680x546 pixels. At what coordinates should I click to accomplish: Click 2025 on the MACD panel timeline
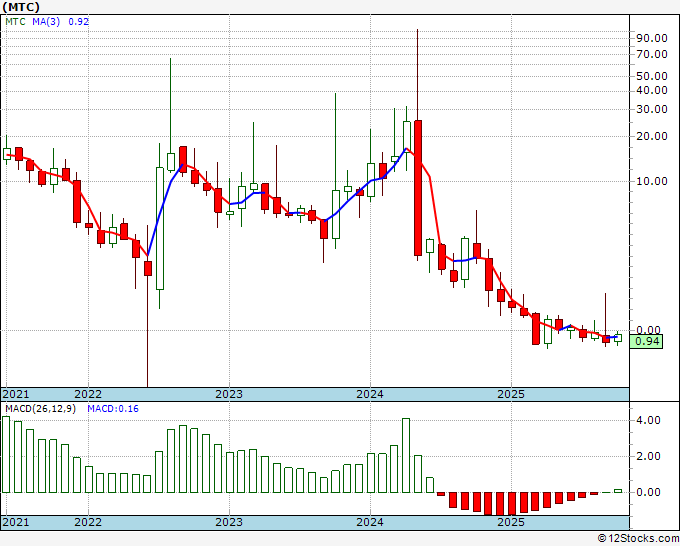511,523
